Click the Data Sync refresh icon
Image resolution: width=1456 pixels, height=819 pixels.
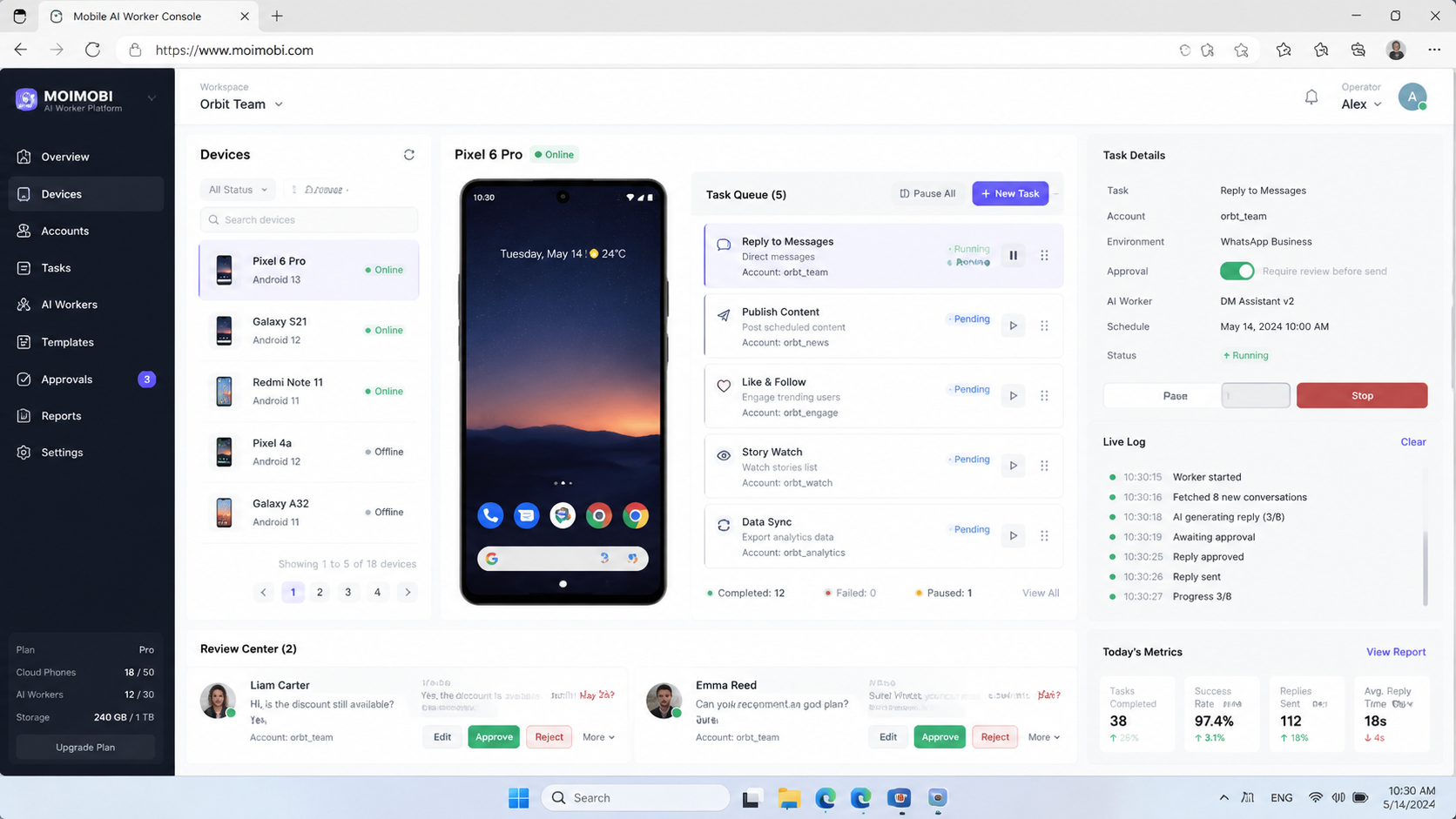(x=724, y=525)
